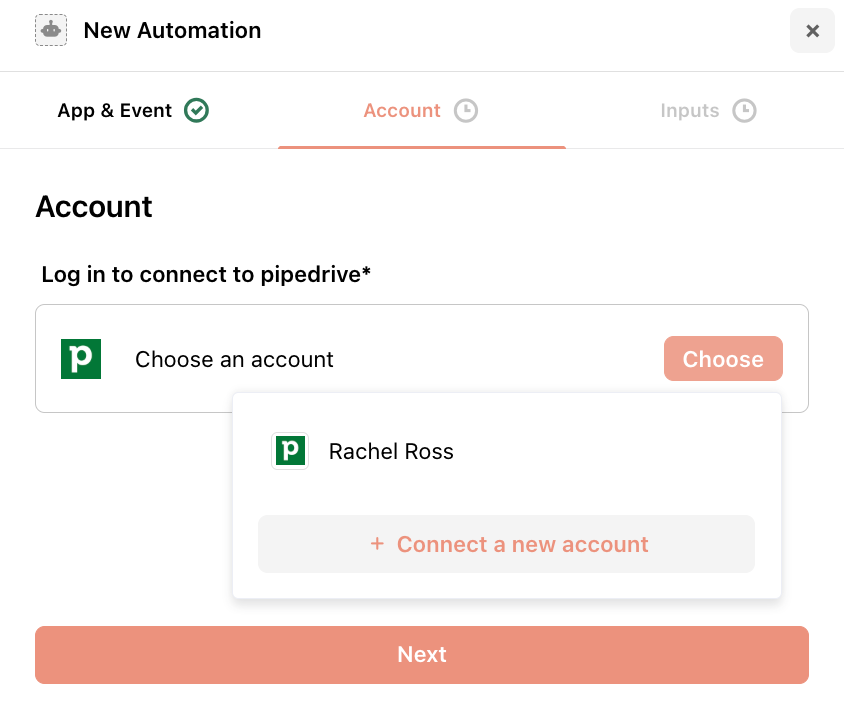
Task: Click the clock icon next to Inputs
Action: 744,110
